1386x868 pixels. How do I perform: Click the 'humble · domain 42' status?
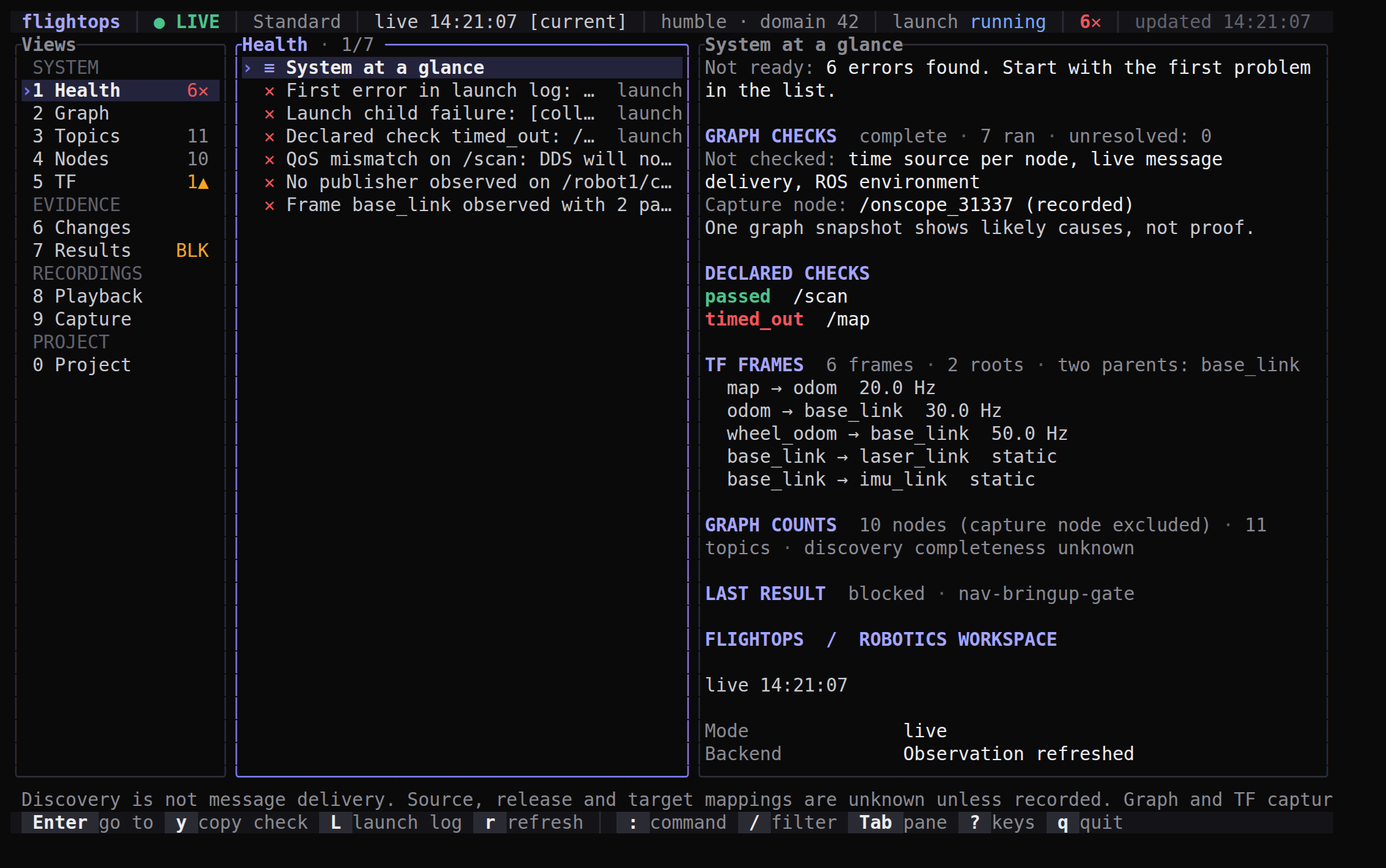pyautogui.click(x=760, y=22)
